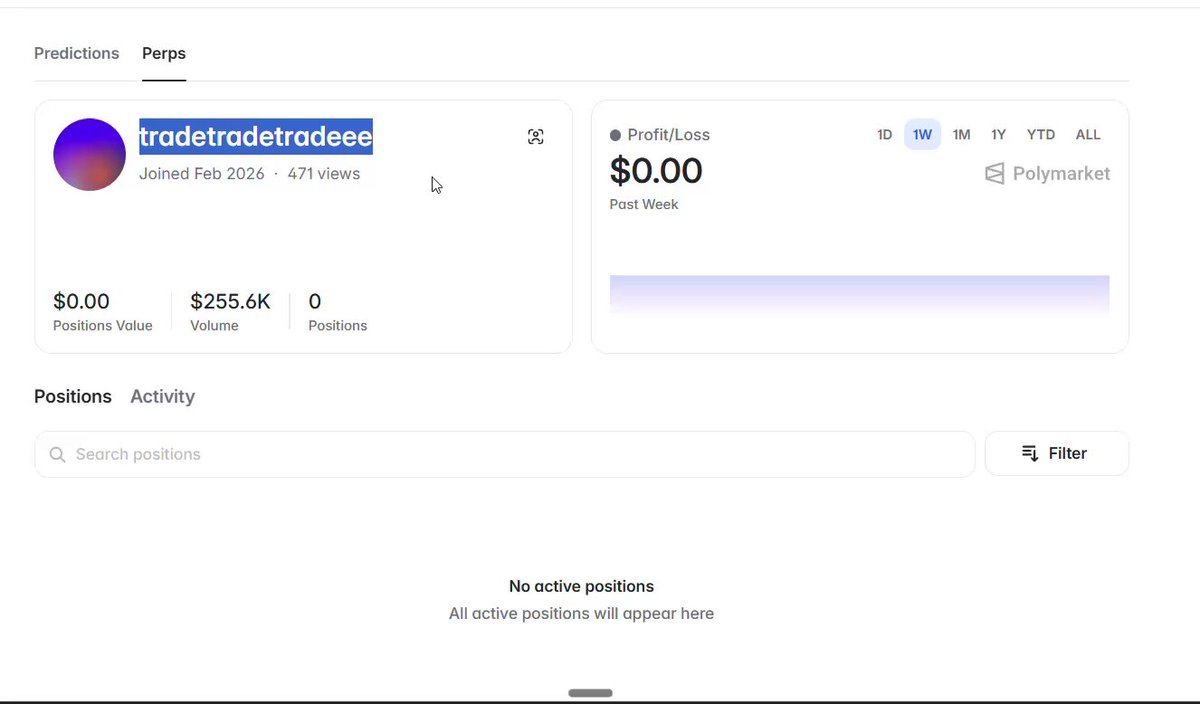Click the tradetradetradeee username
This screenshot has width=1200, height=704.
click(256, 137)
